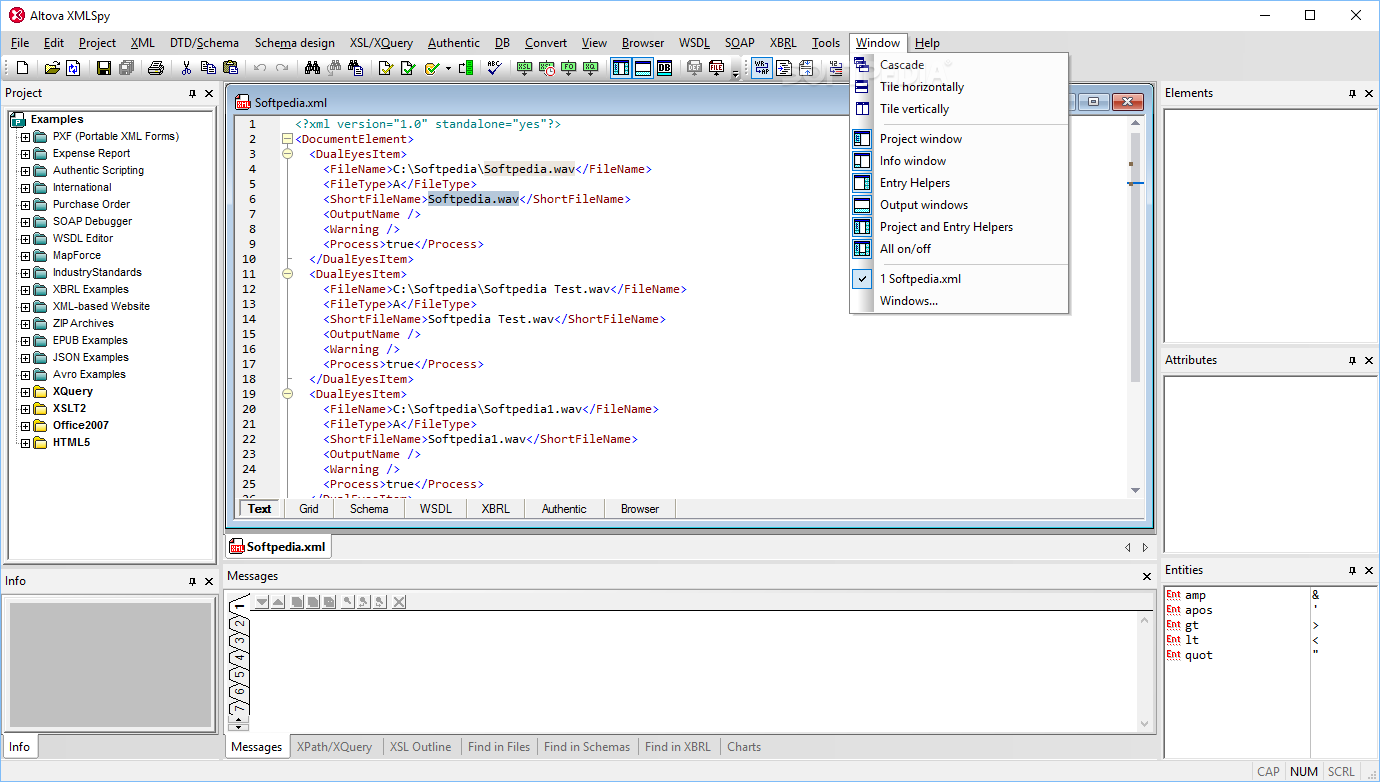Screen dimensions: 1380x782
Task: Expand the XBRL Examples folder node
Action: [26, 289]
